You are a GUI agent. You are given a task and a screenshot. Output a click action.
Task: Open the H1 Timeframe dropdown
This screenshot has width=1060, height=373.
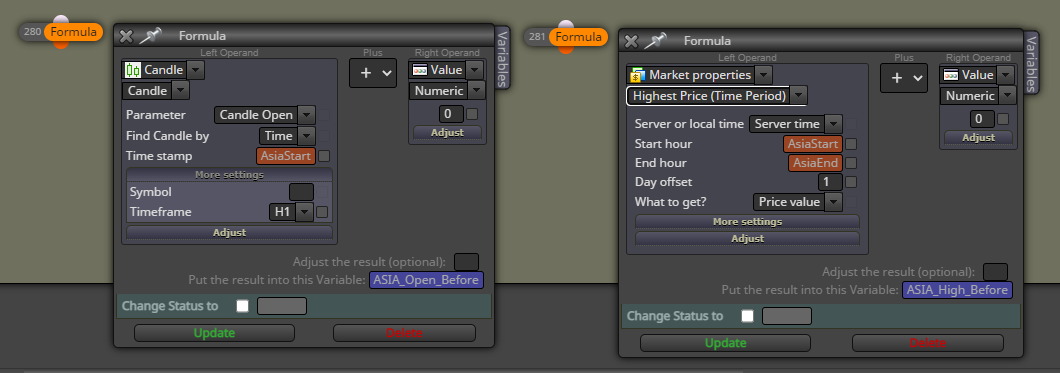(x=305, y=212)
